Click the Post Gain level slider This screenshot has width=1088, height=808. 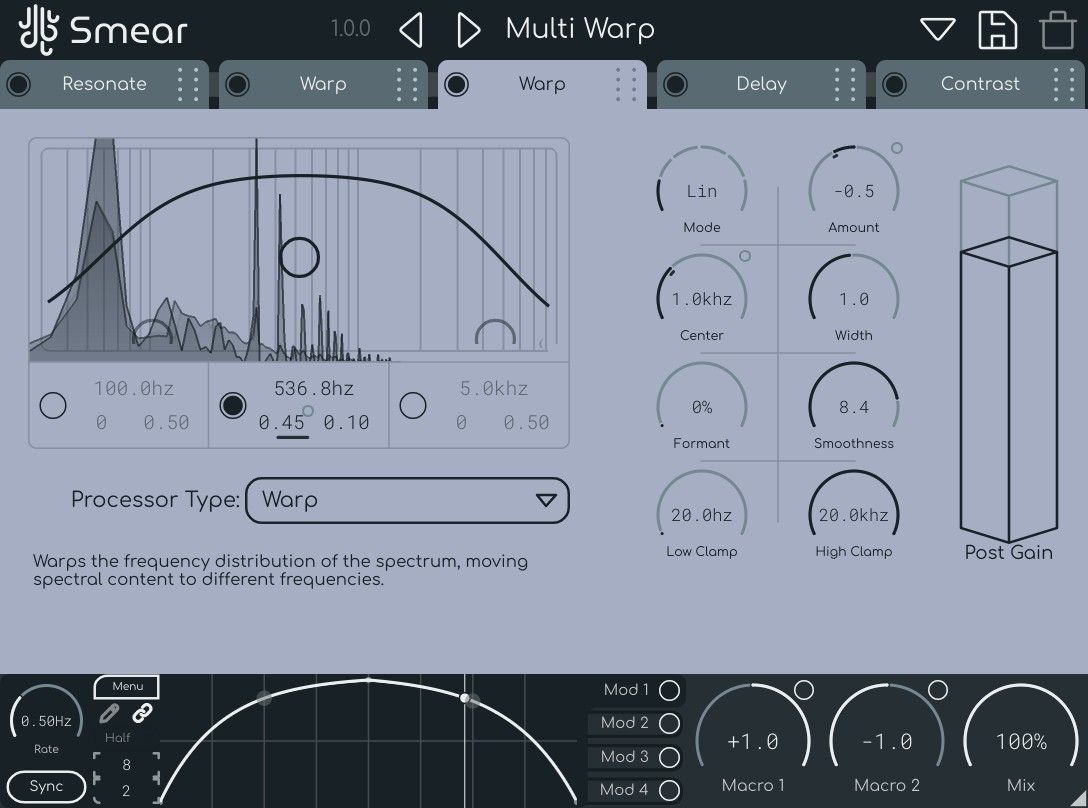1008,390
